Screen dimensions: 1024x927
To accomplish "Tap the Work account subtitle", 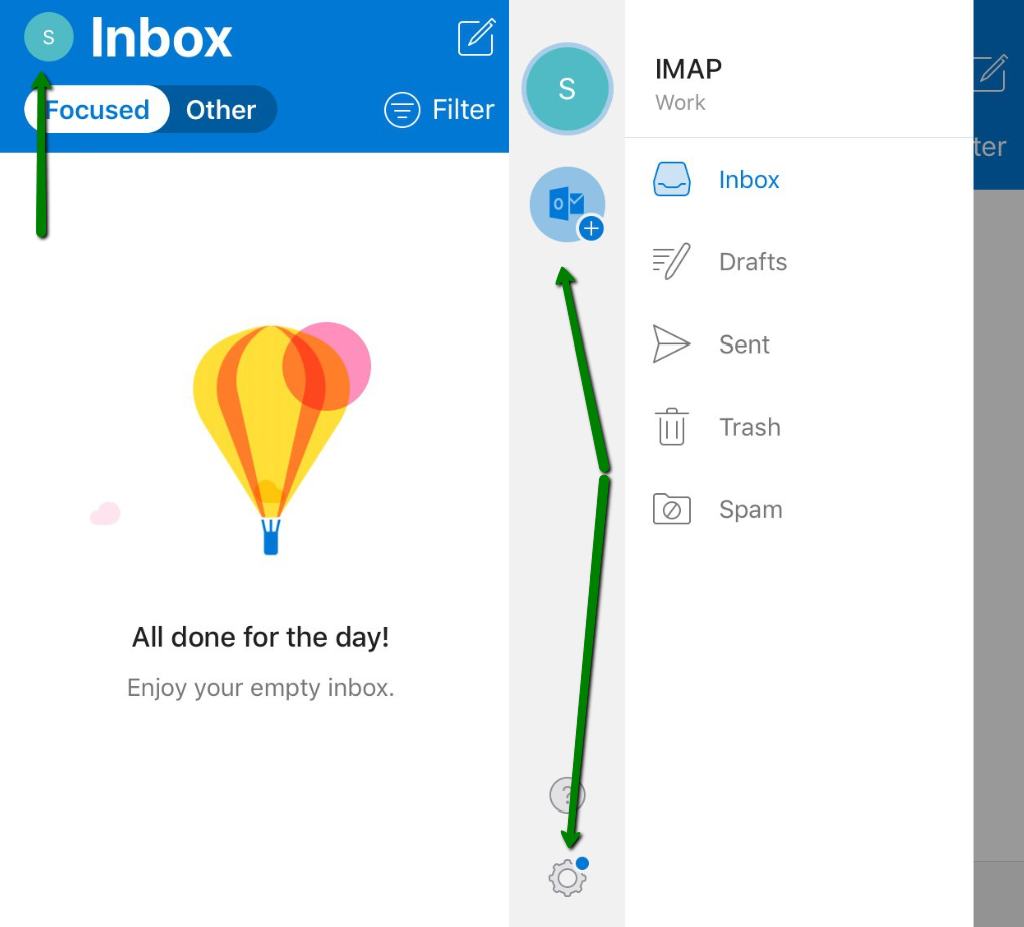I will [x=680, y=103].
